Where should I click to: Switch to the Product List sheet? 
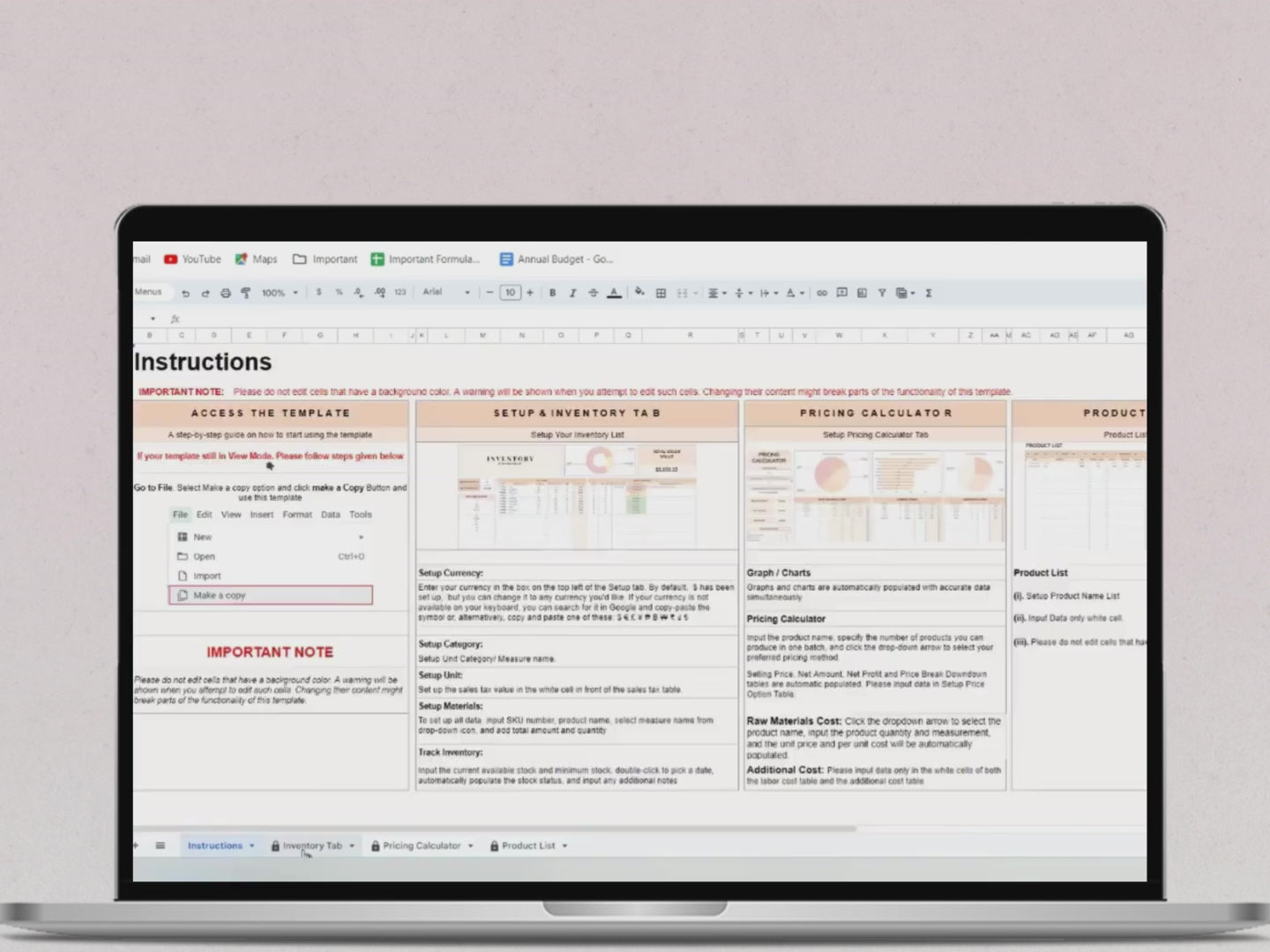click(x=528, y=845)
